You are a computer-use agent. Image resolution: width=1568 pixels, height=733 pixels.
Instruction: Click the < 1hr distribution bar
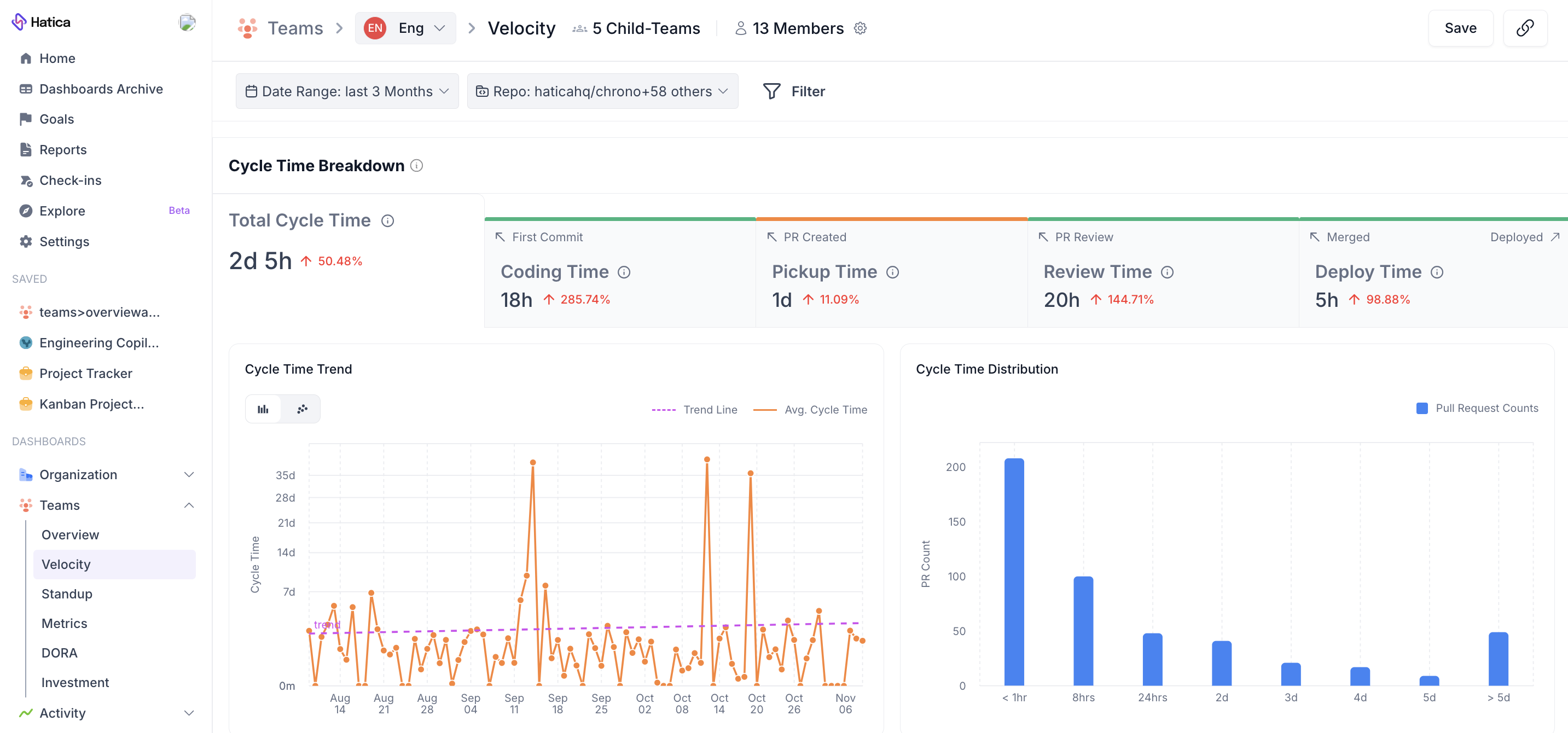(x=1014, y=572)
